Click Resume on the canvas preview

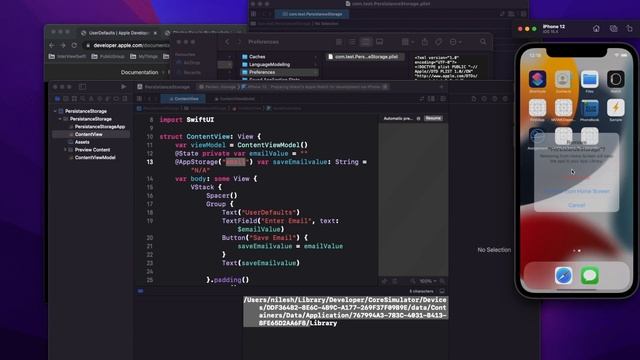tap(433, 118)
